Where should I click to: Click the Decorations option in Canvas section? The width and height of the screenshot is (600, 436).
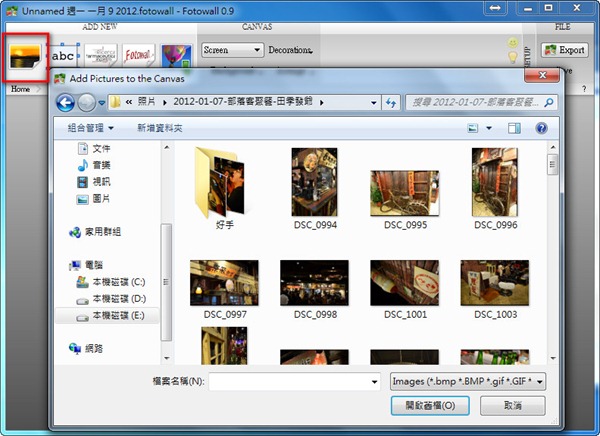click(x=289, y=50)
